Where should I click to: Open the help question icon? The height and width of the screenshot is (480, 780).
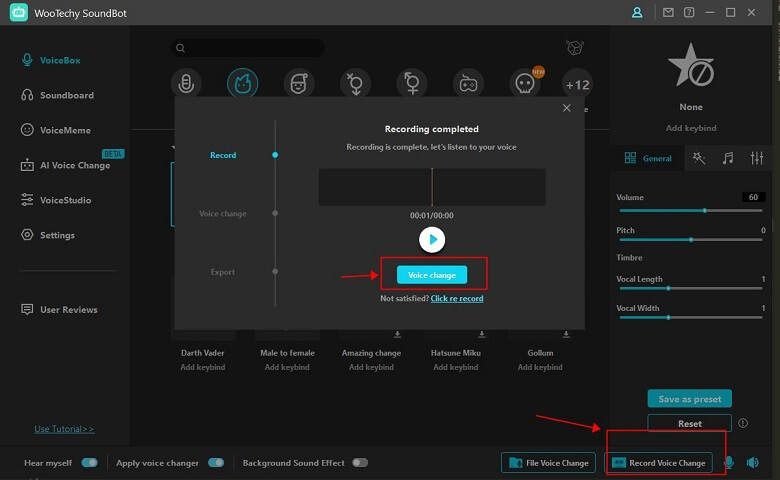tap(689, 12)
